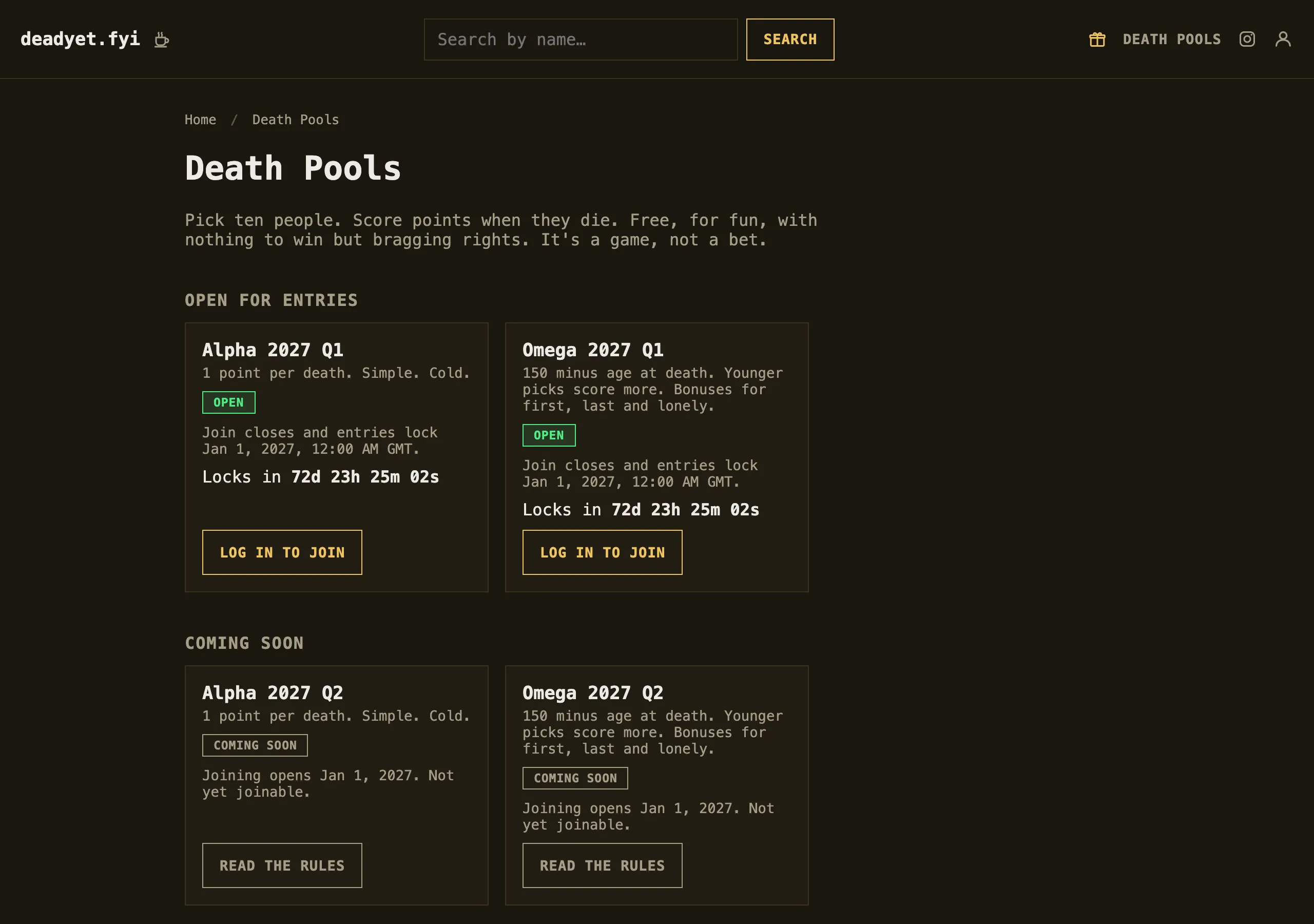The image size is (1314, 924).
Task: Click Omega 2027 Q1 'Join closes and entries lock' text
Action: (x=640, y=473)
